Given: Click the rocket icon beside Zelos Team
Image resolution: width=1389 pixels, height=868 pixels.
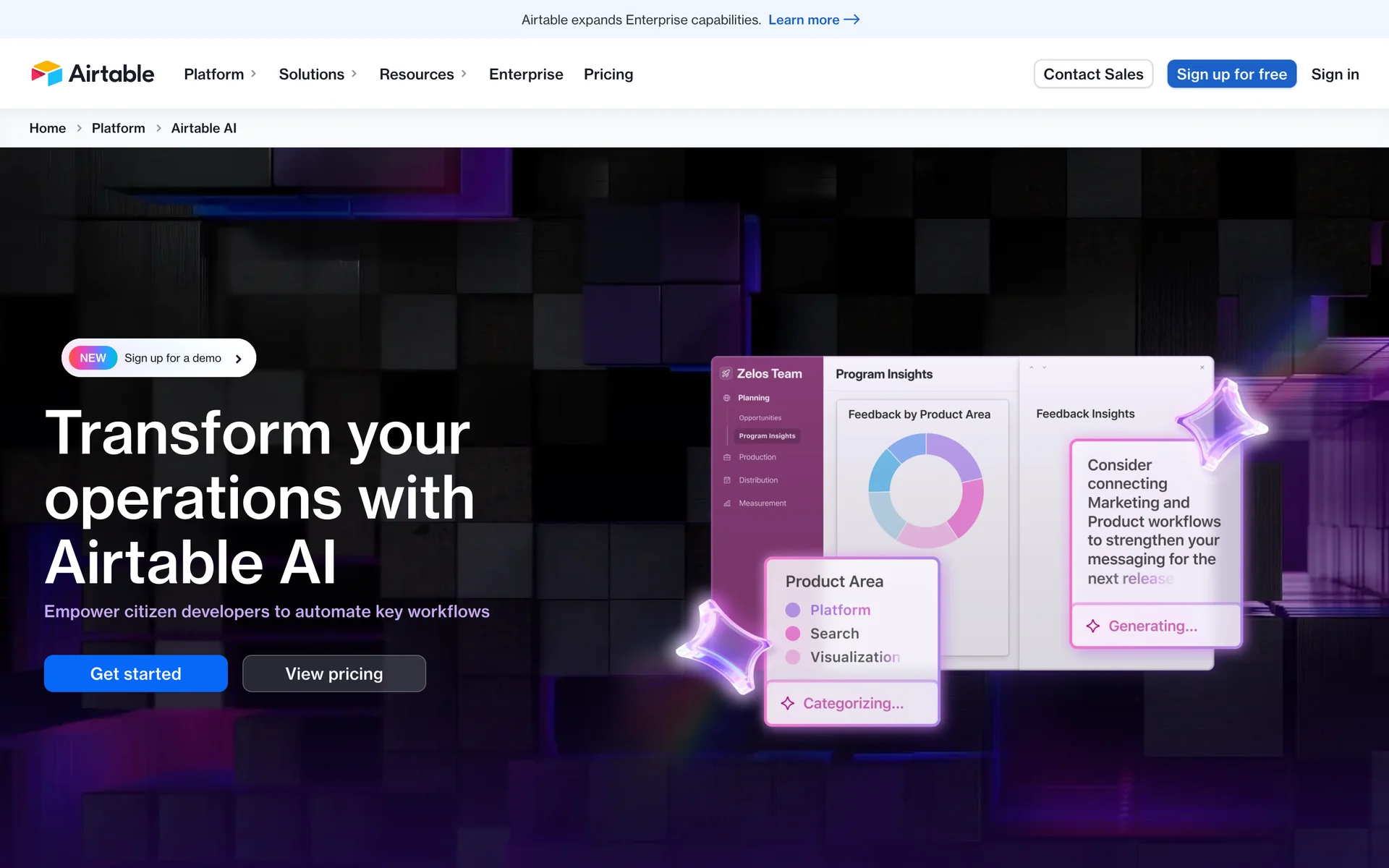Looking at the screenshot, I should [726, 374].
